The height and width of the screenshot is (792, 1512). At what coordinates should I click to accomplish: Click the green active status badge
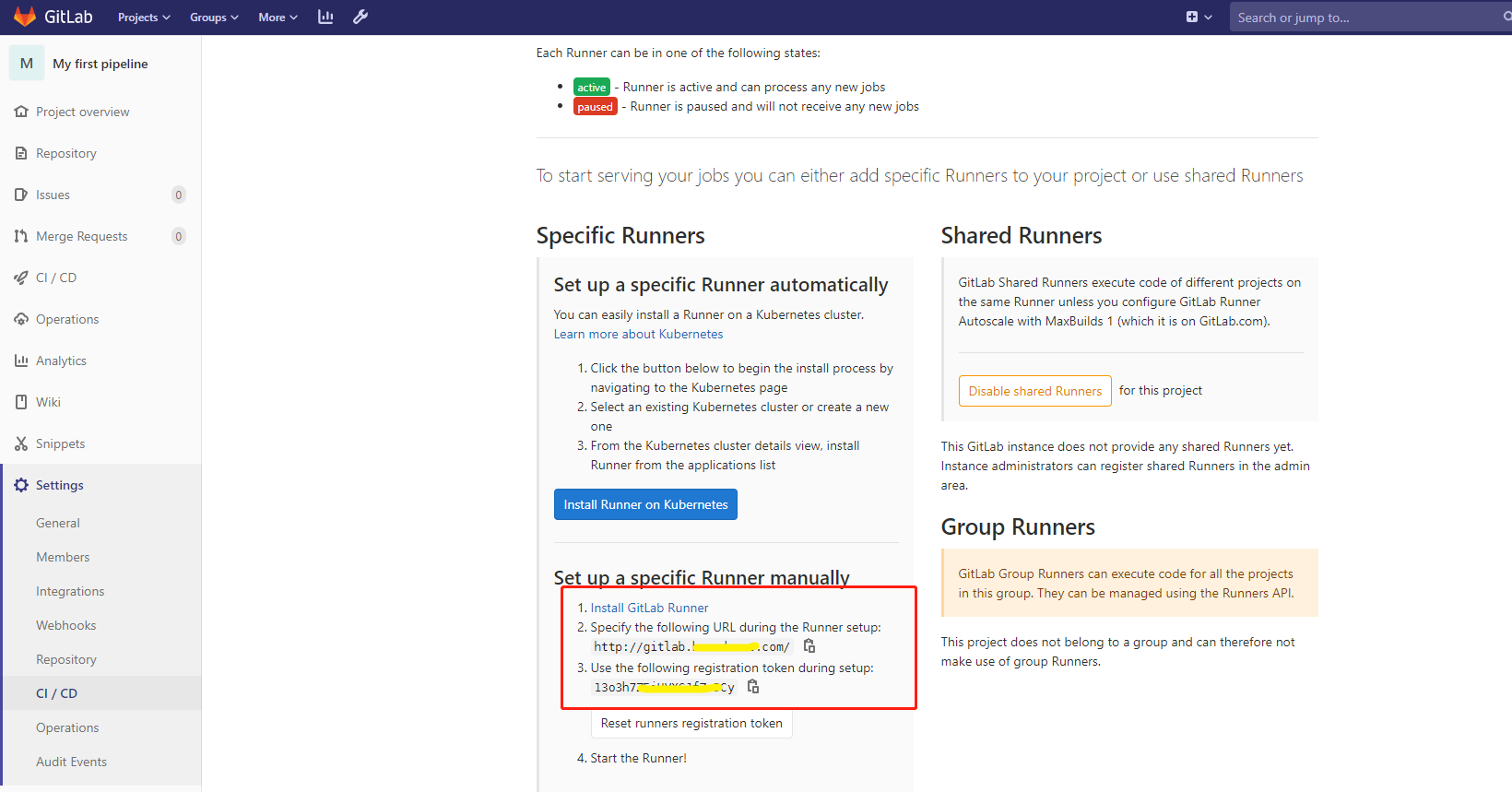[x=592, y=87]
